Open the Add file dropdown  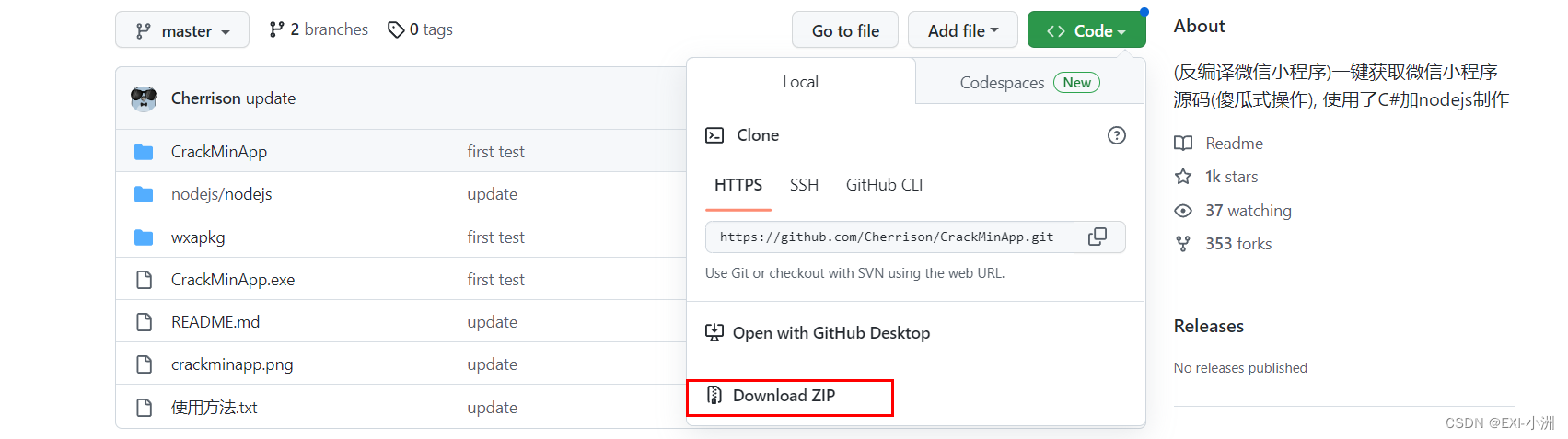click(x=962, y=30)
